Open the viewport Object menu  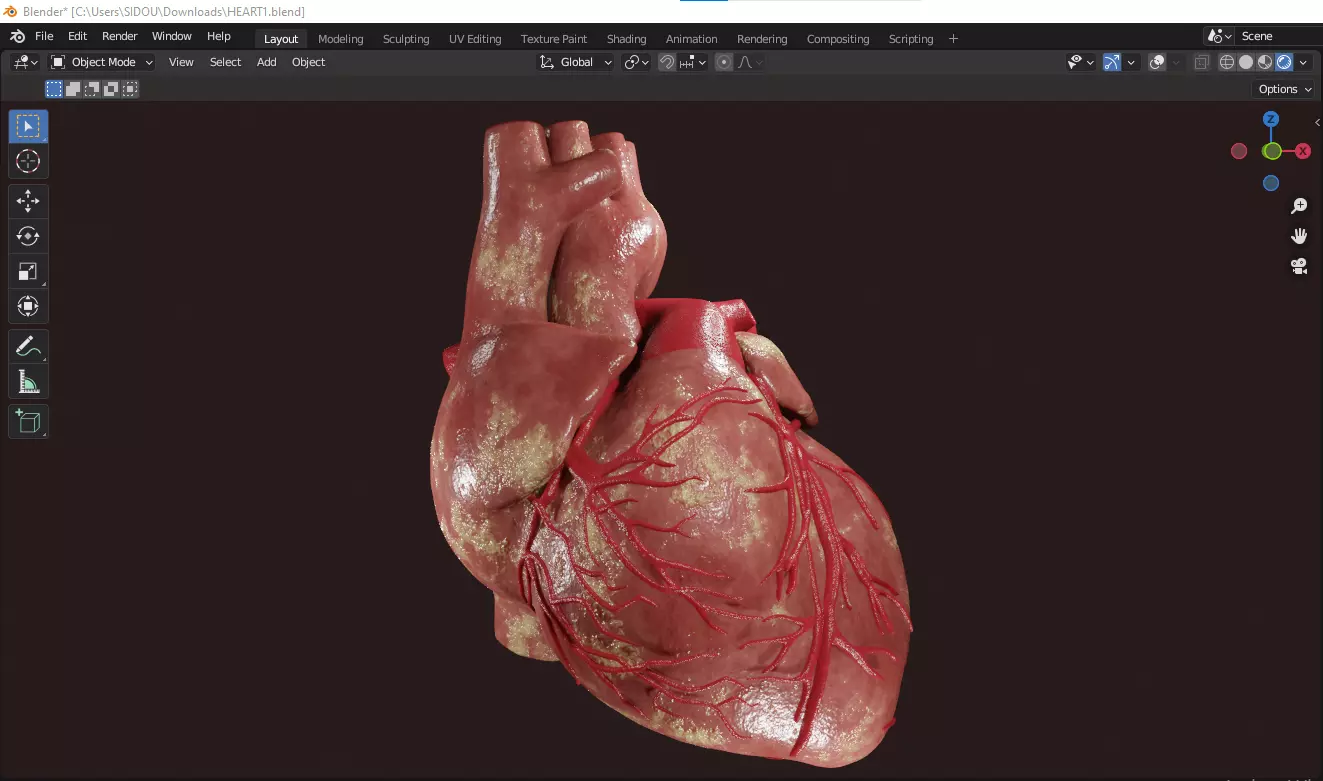pos(308,62)
